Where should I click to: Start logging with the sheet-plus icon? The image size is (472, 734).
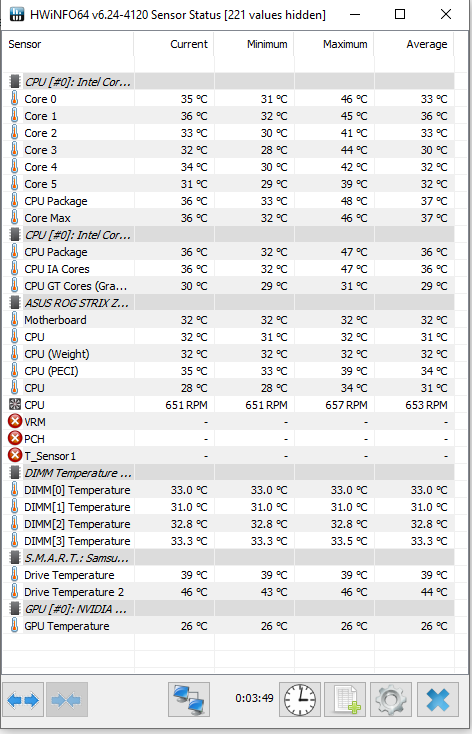point(345,700)
